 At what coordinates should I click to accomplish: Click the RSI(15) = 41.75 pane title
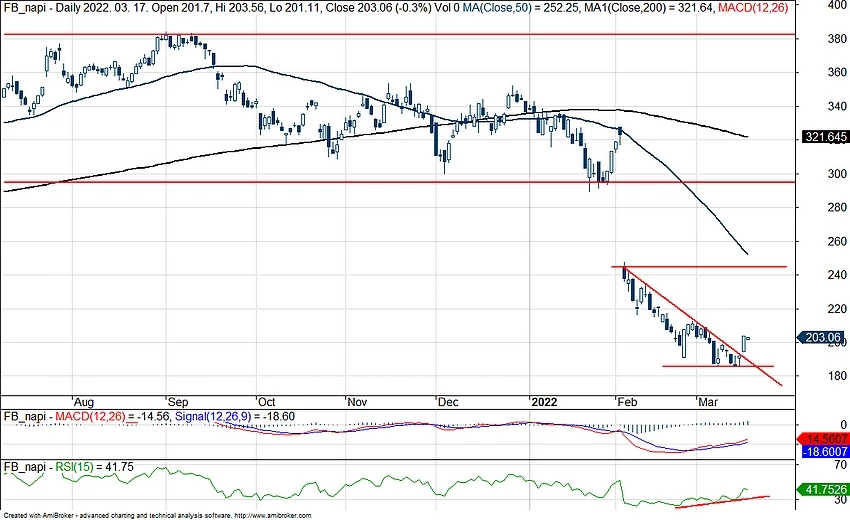coord(94,467)
